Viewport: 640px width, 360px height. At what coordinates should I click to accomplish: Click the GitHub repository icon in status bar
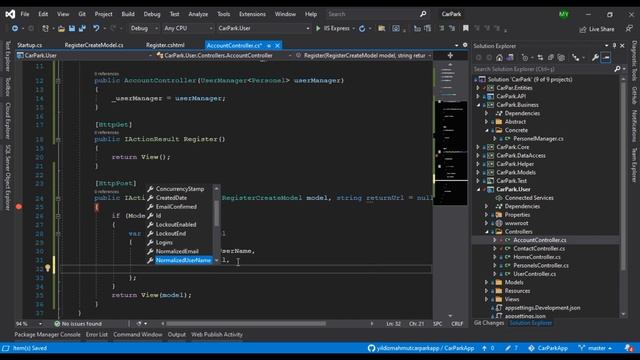tap(371, 348)
